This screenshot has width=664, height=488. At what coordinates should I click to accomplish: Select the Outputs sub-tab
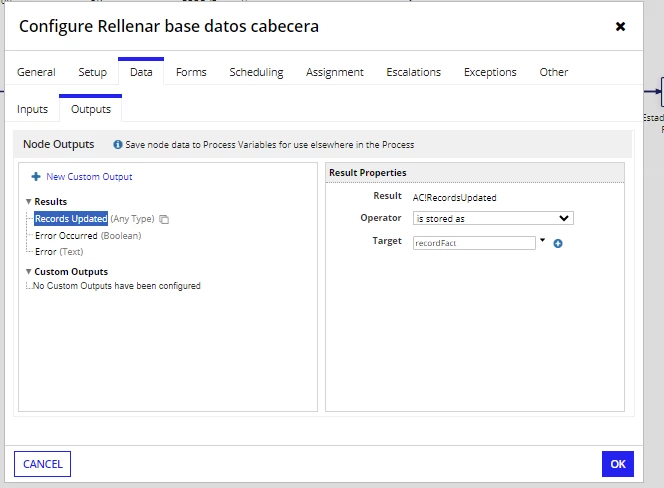(91, 109)
